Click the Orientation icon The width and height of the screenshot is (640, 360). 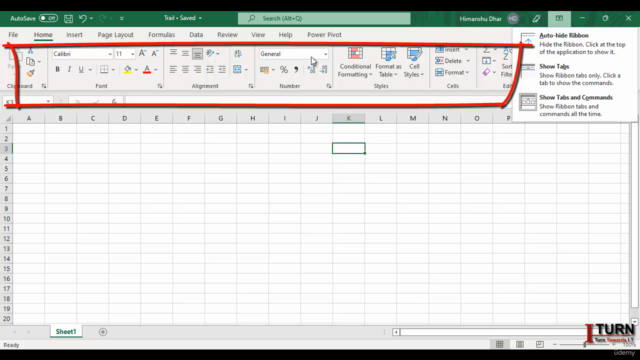tap(210, 53)
